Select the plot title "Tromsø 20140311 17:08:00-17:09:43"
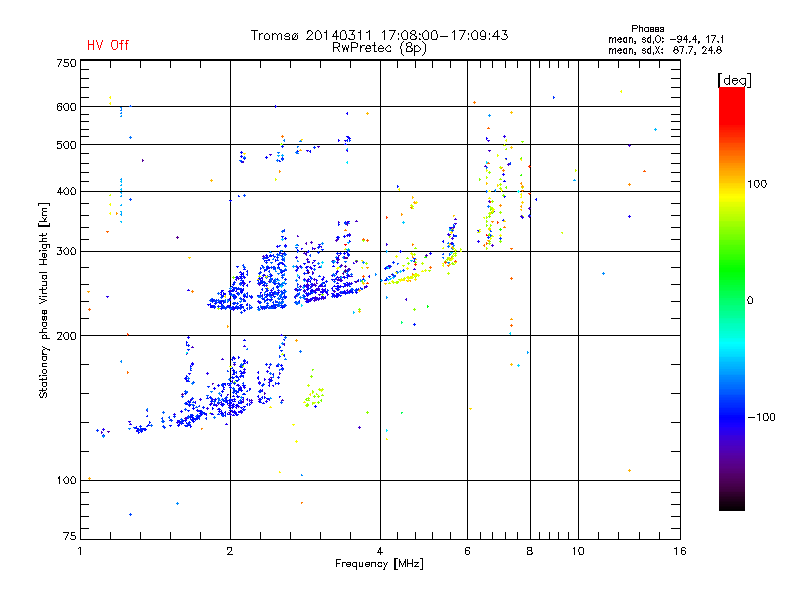The width and height of the screenshot is (800, 600). pos(379,35)
